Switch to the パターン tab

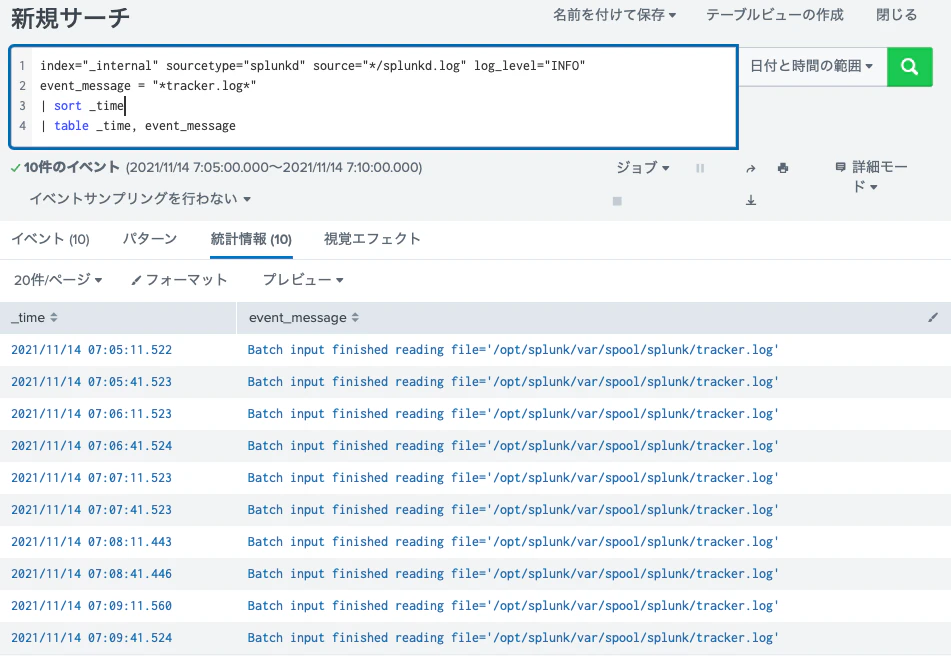[150, 238]
